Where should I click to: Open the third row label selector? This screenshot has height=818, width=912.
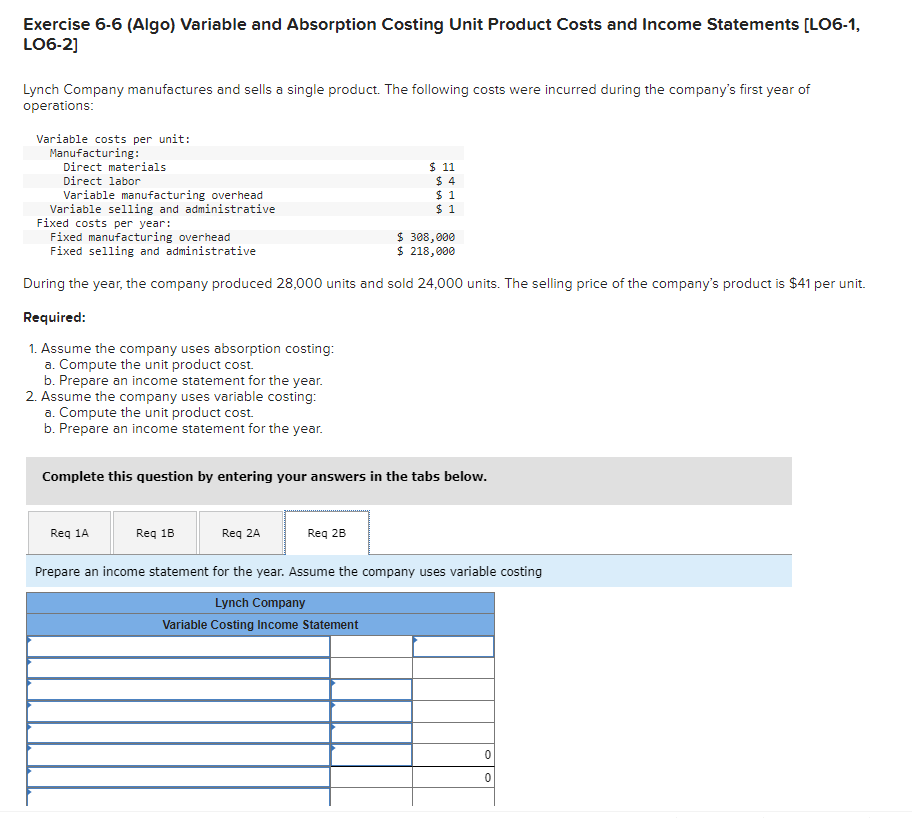tap(180, 690)
